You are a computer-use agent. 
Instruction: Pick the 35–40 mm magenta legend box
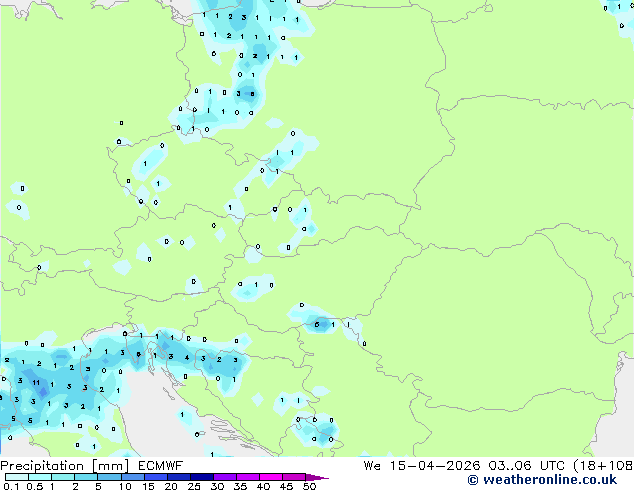[x=248, y=477]
